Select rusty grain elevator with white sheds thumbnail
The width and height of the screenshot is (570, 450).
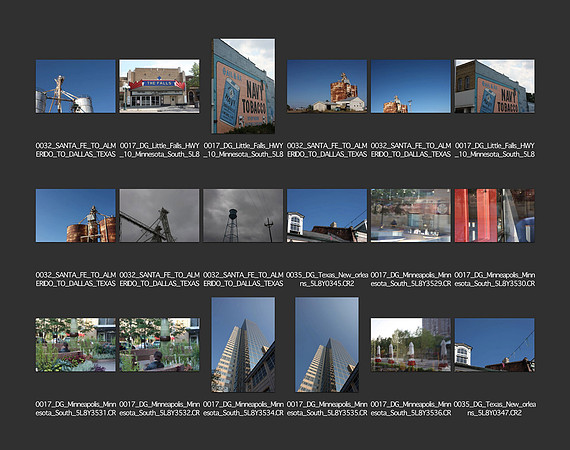[327, 87]
